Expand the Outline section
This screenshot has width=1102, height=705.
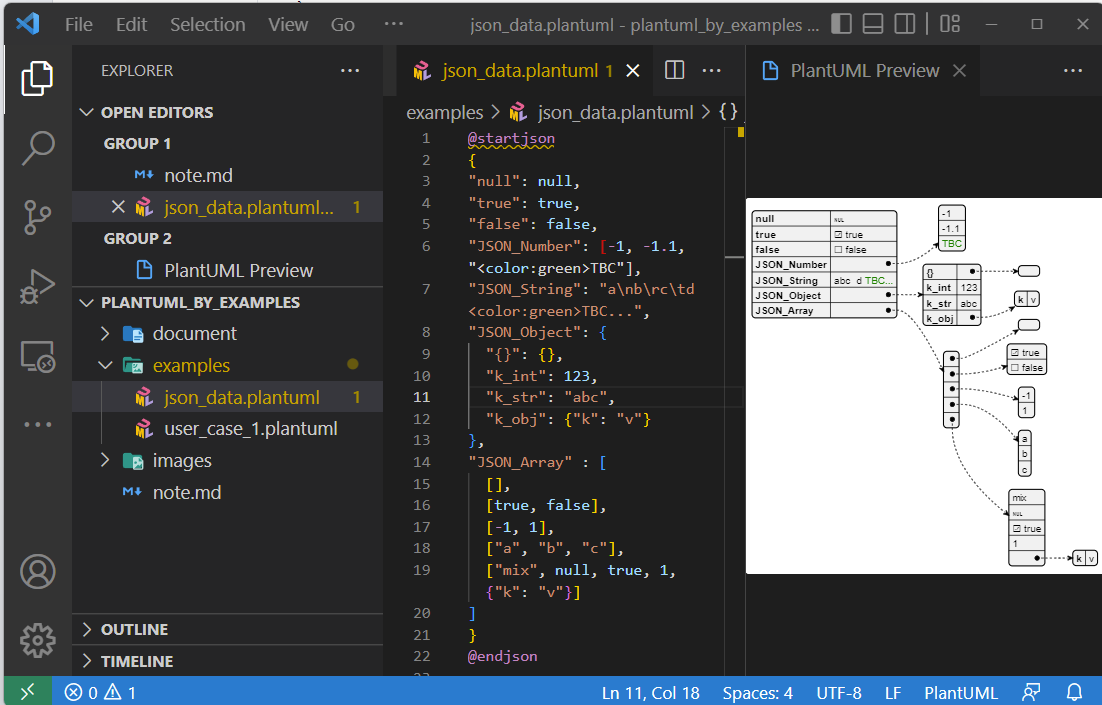click(227, 630)
